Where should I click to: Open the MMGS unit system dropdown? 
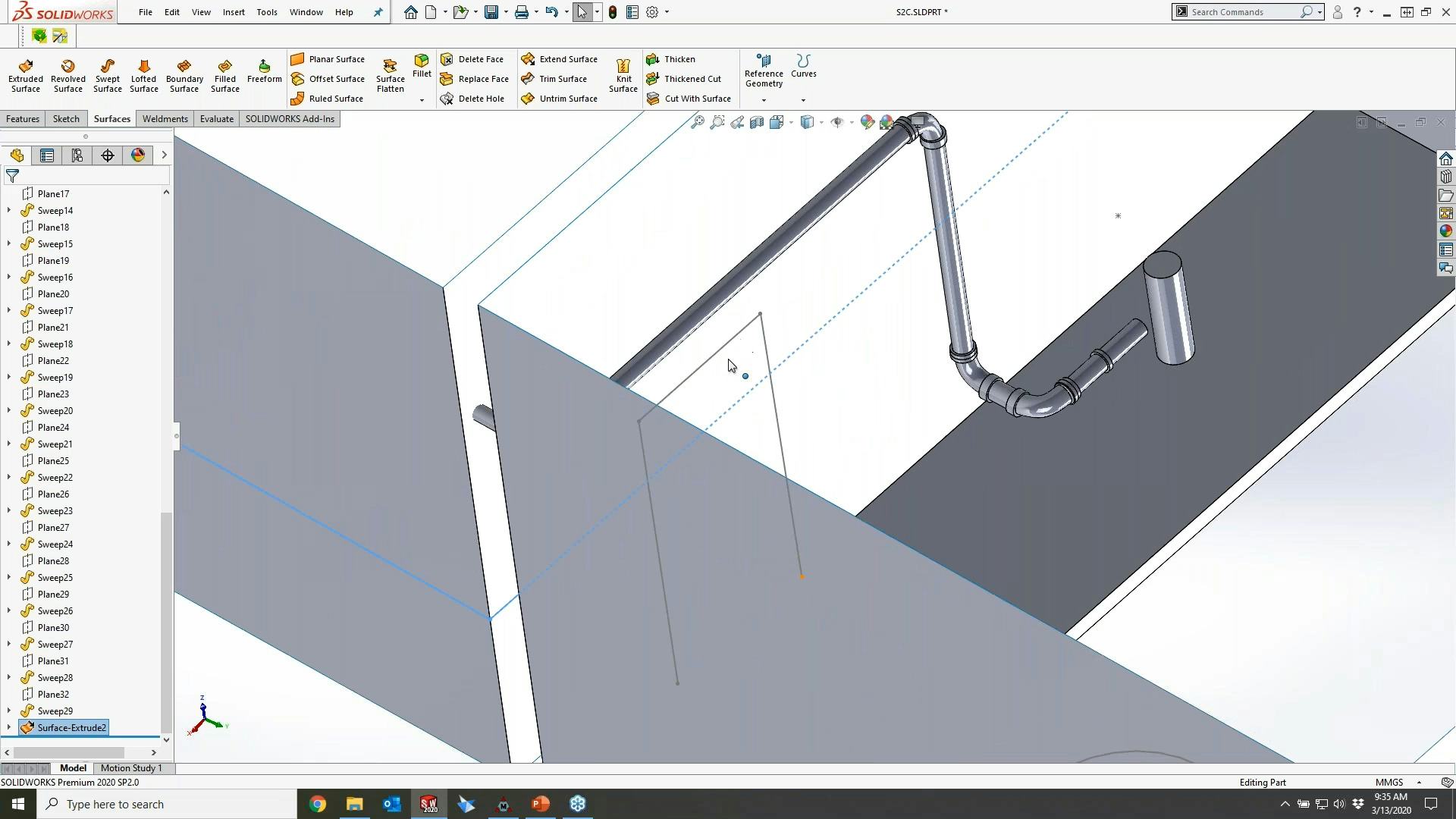(x=1419, y=783)
